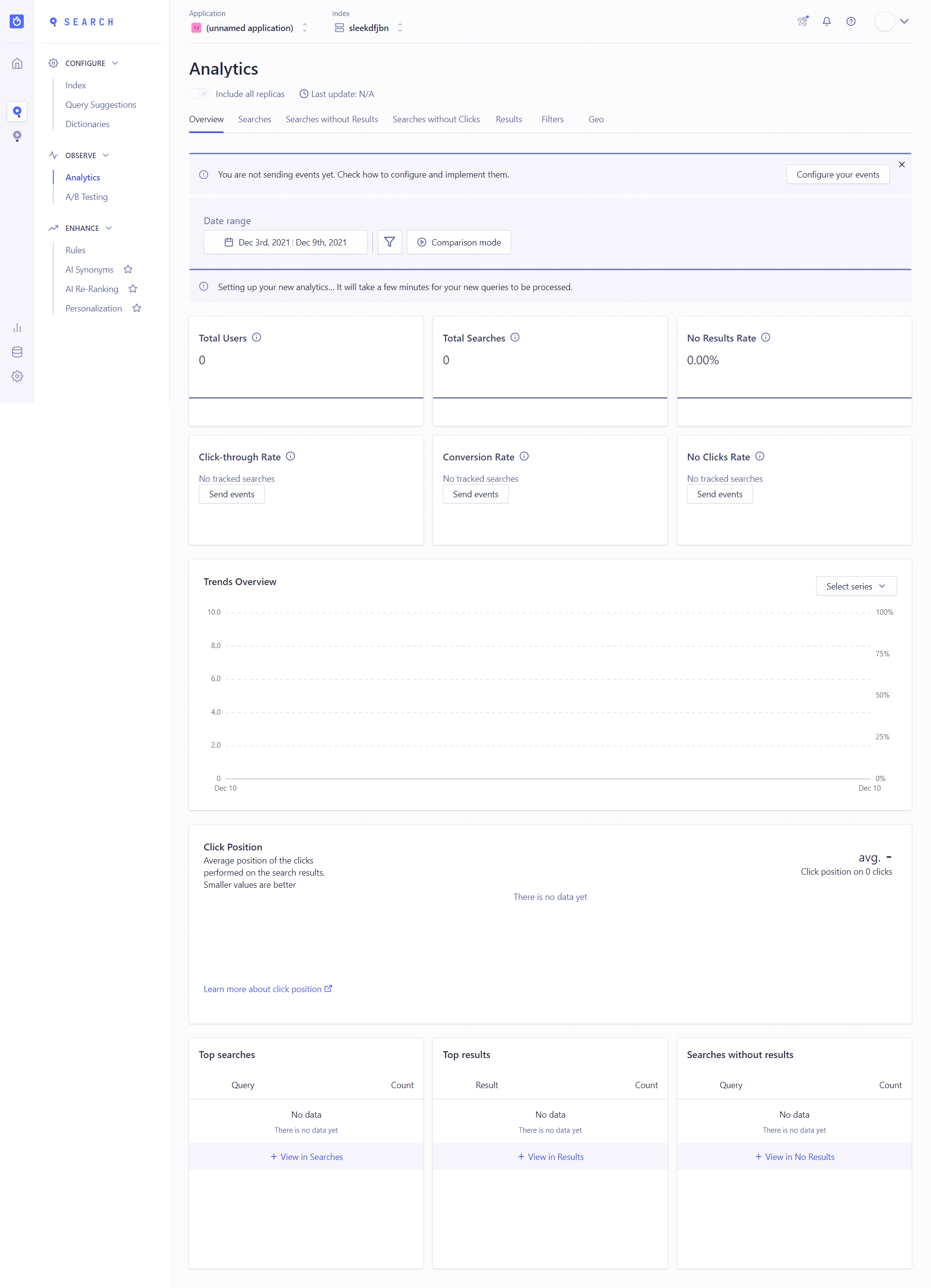Switch to the Geo analytics tab
The width and height of the screenshot is (931, 1288).
(x=596, y=119)
